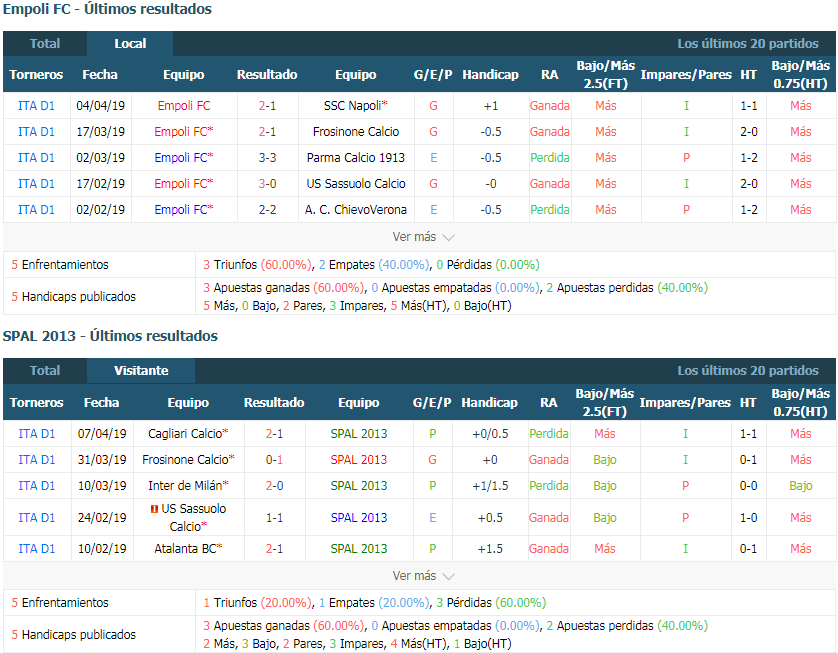Click Inter de Milán team name
The image size is (838, 653).
188,486
